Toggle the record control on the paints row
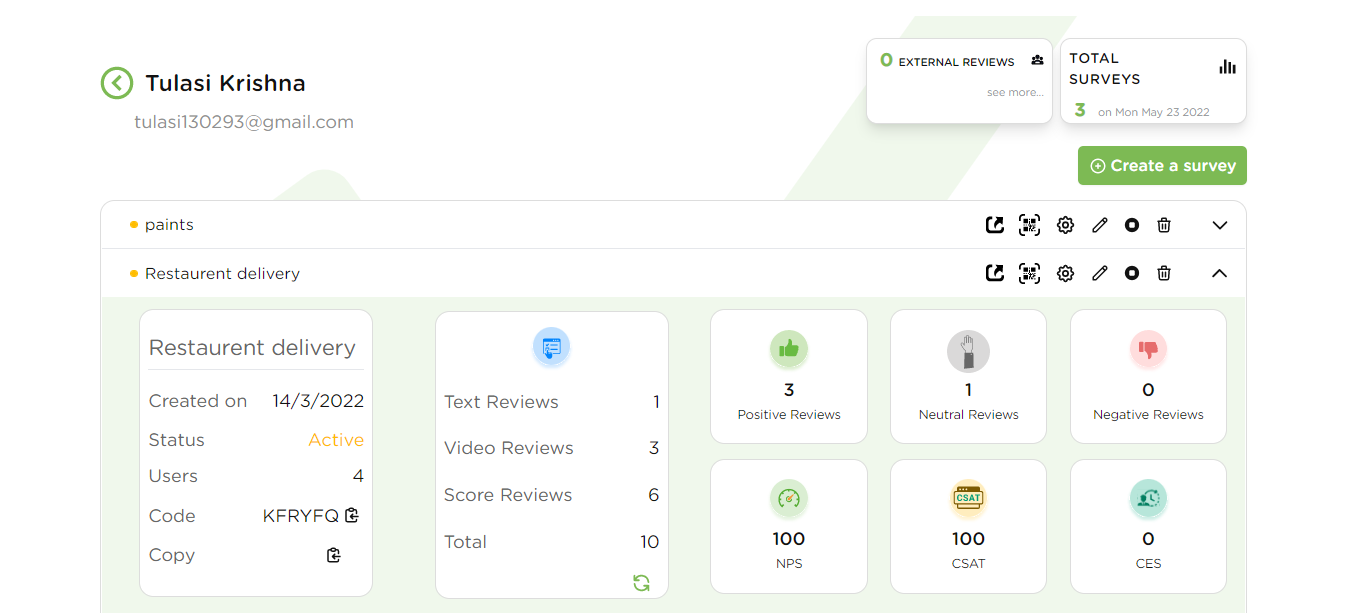 (x=1131, y=225)
